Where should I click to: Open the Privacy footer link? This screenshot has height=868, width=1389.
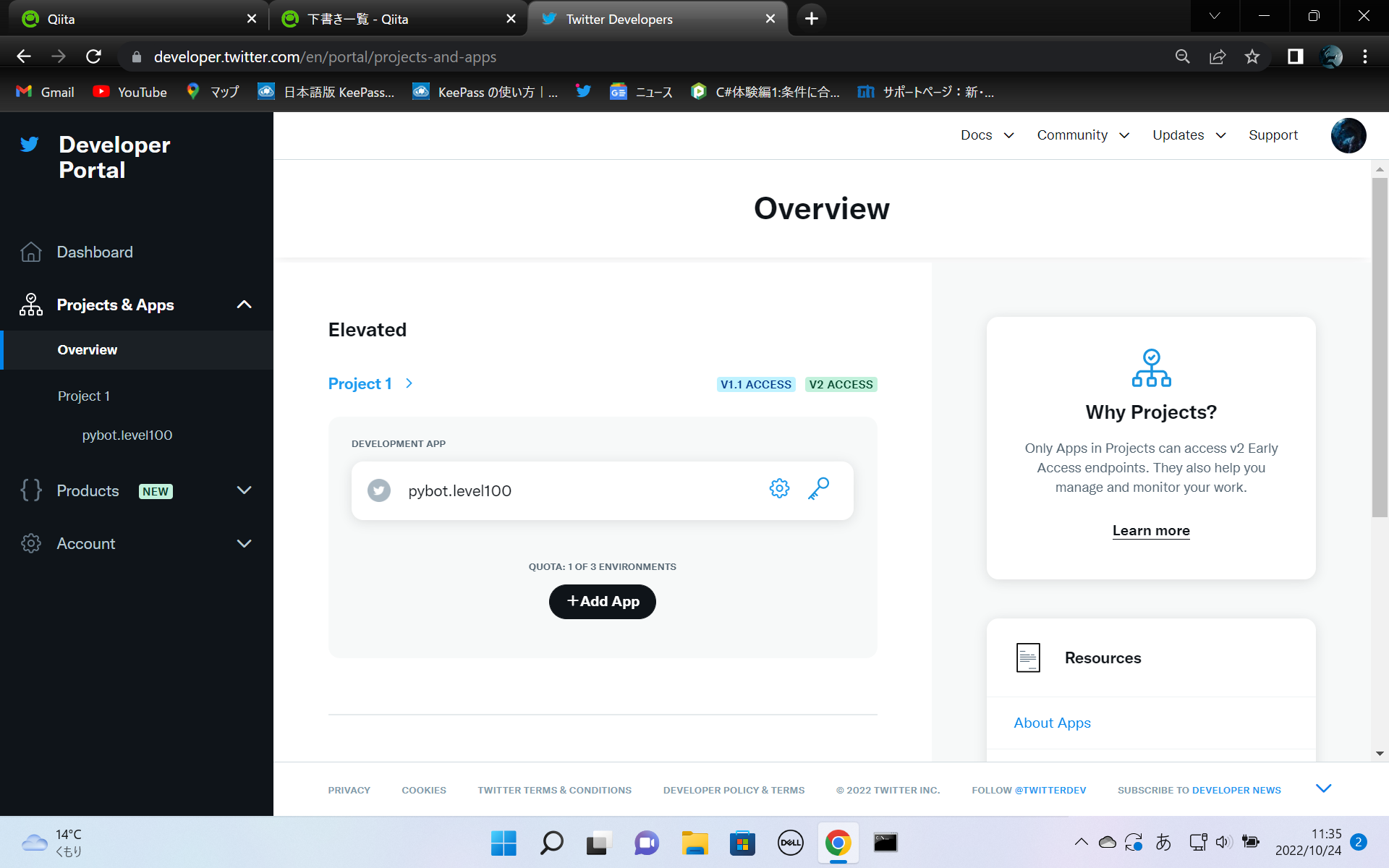click(x=349, y=790)
